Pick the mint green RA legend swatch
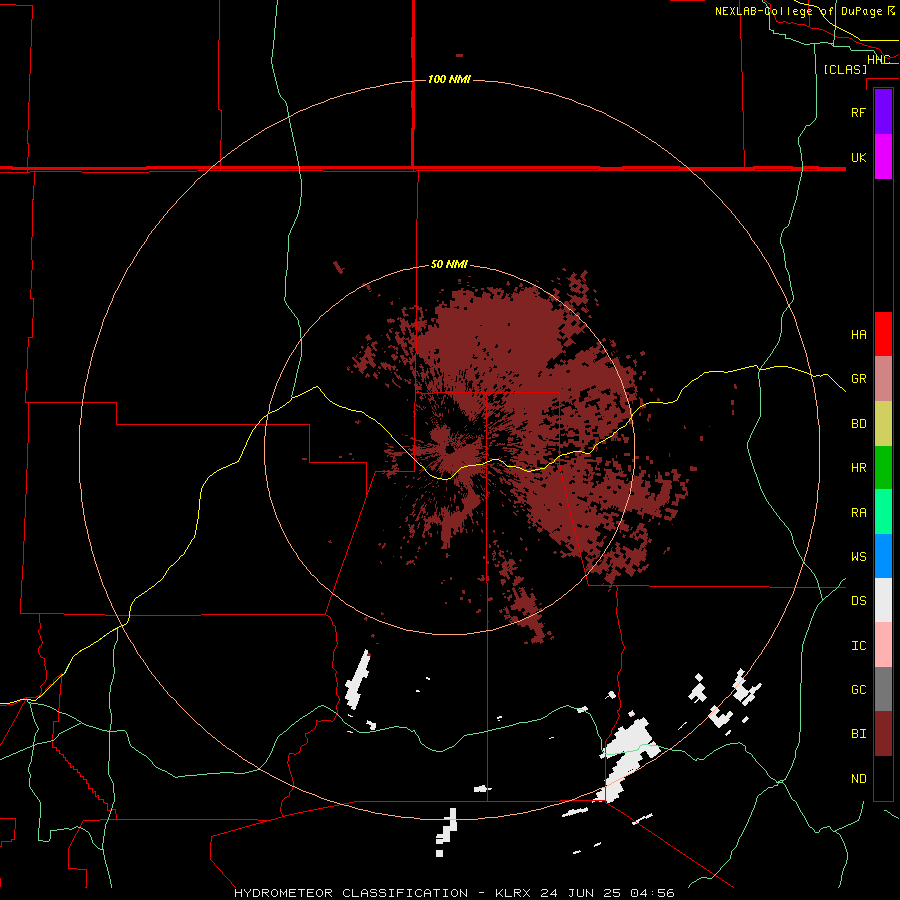This screenshot has width=900, height=900. point(883,512)
